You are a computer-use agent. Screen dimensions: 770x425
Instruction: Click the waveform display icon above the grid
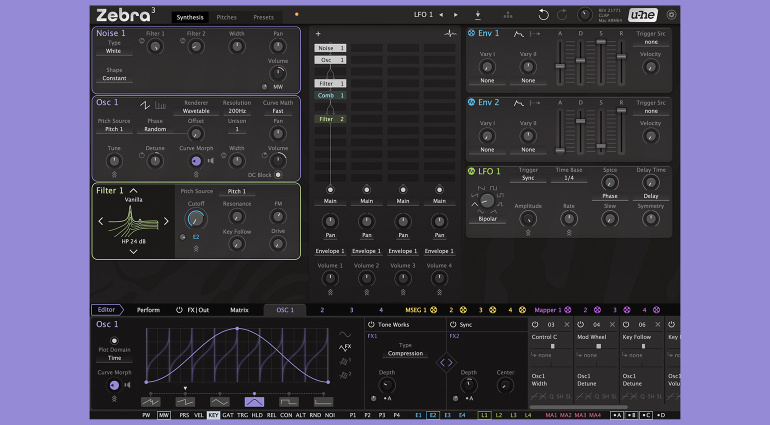pos(450,33)
